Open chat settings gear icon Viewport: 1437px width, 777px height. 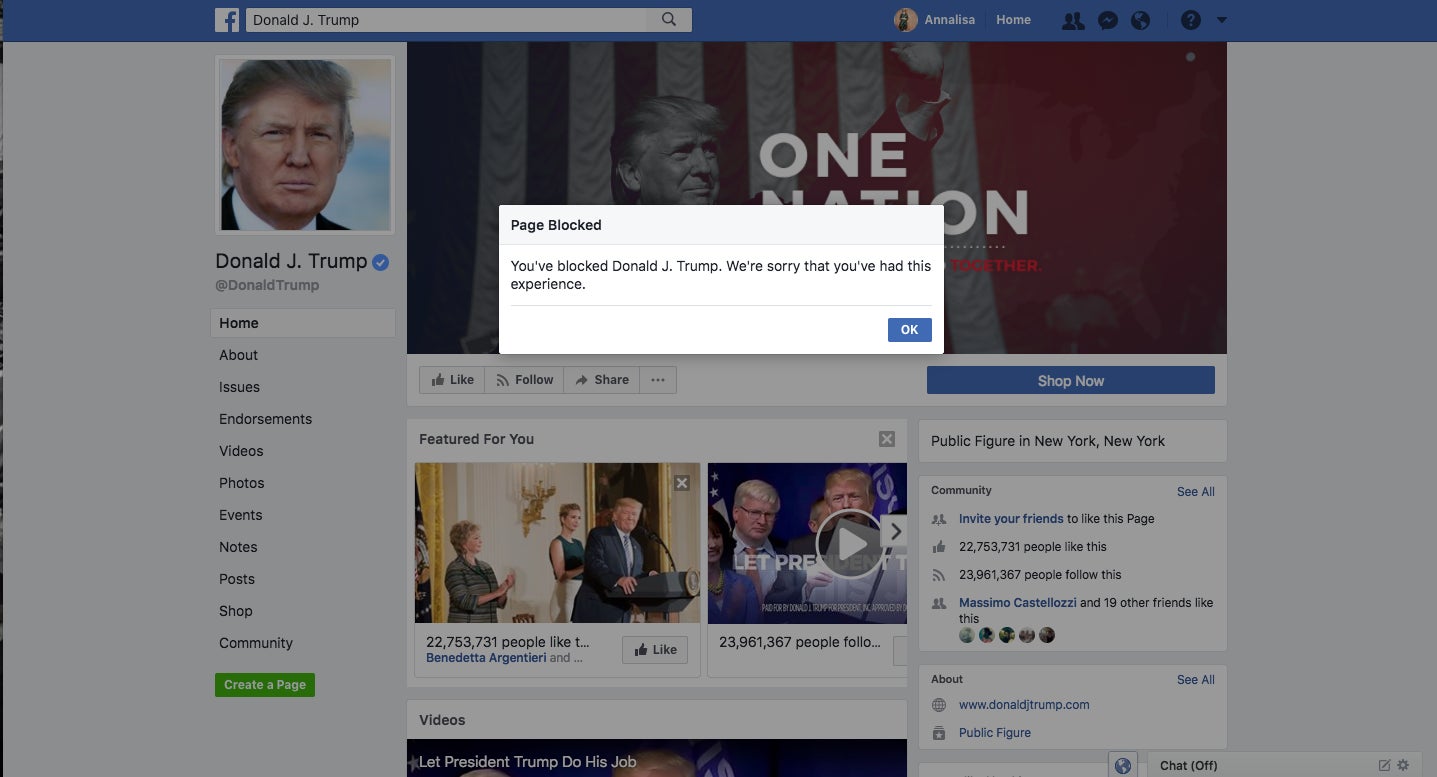pos(1402,765)
